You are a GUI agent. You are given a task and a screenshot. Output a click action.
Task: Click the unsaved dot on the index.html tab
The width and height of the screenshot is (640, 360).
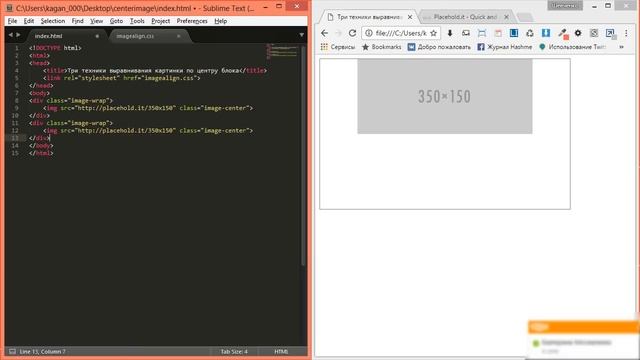coord(97,36)
